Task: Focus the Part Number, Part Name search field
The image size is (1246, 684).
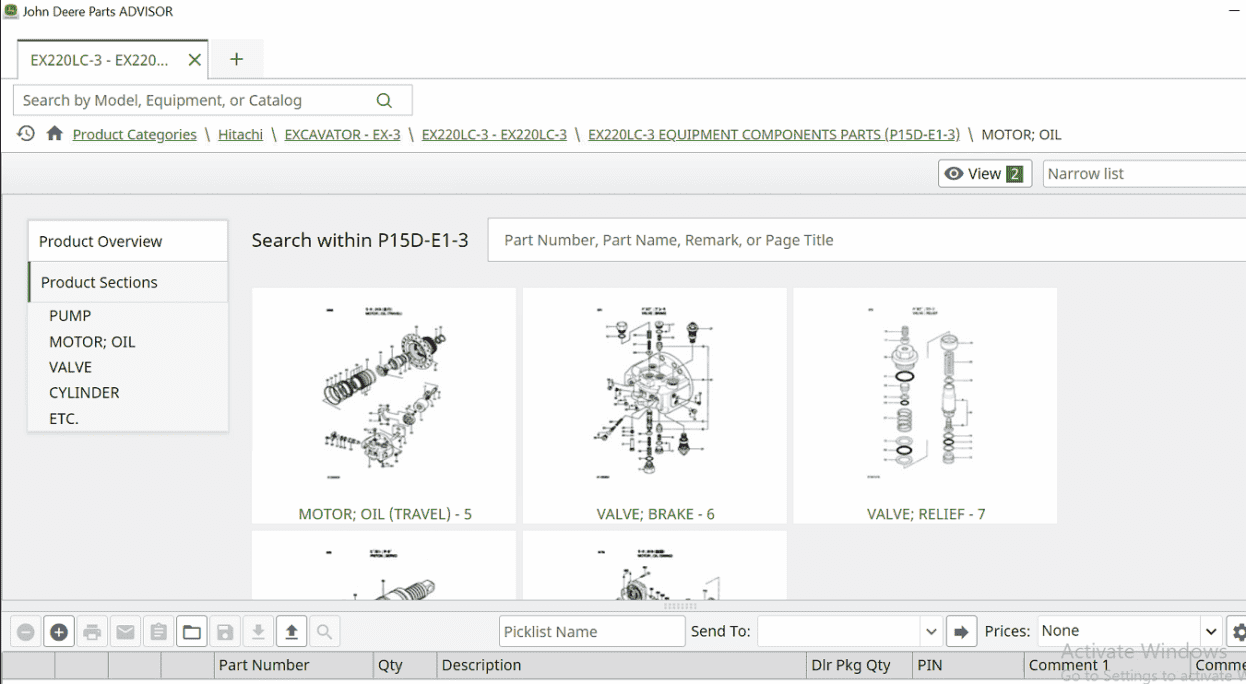Action: tap(866, 240)
